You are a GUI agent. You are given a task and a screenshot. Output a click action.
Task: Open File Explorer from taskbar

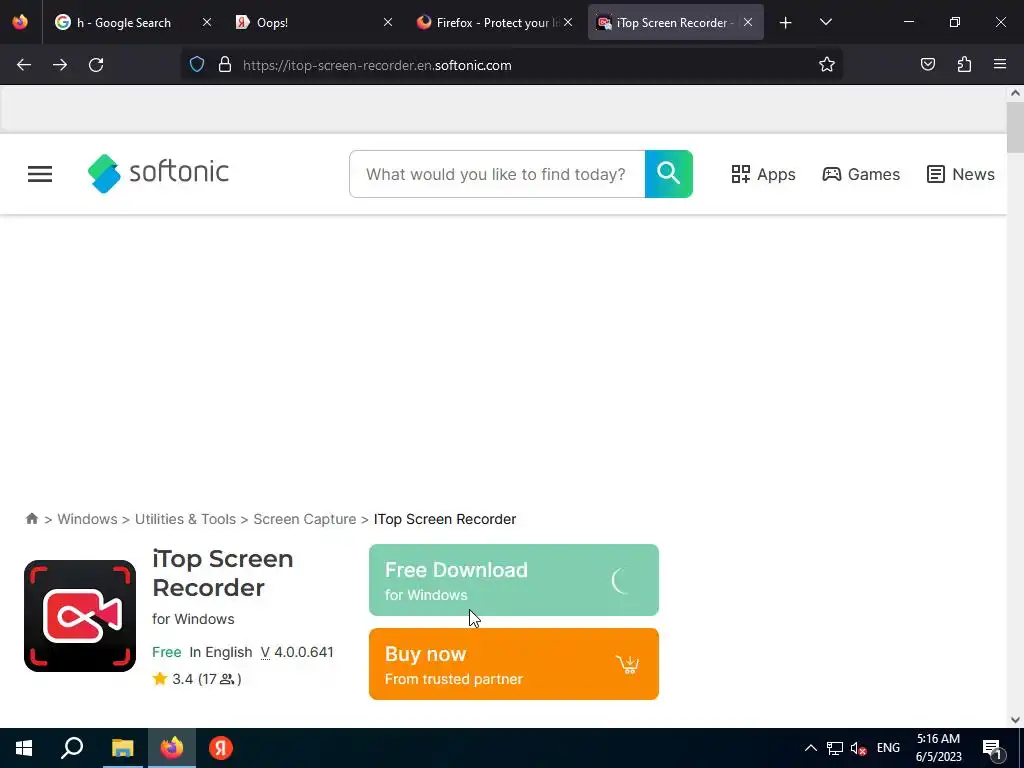click(122, 748)
